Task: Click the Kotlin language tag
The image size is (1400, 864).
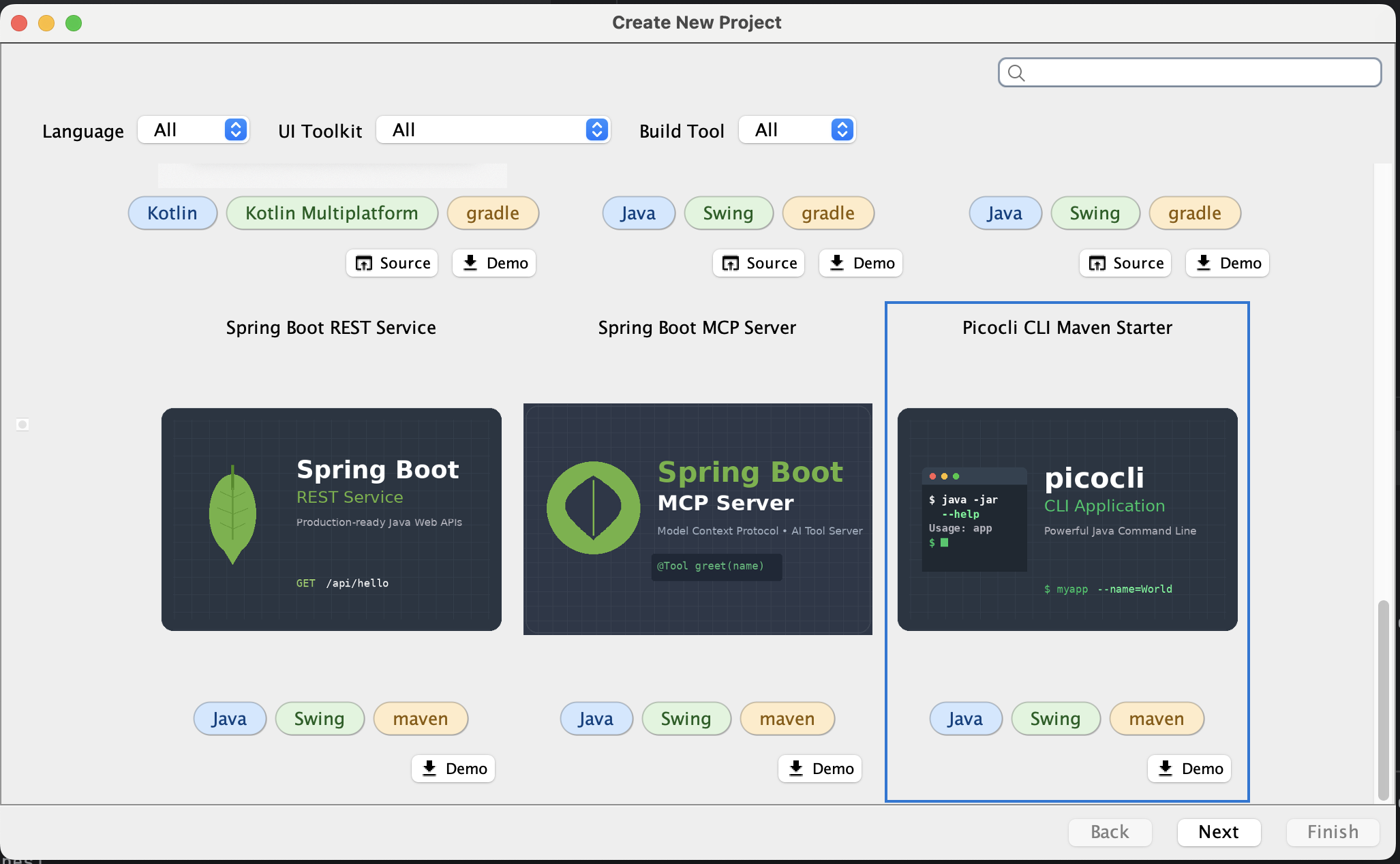Action: coord(172,213)
